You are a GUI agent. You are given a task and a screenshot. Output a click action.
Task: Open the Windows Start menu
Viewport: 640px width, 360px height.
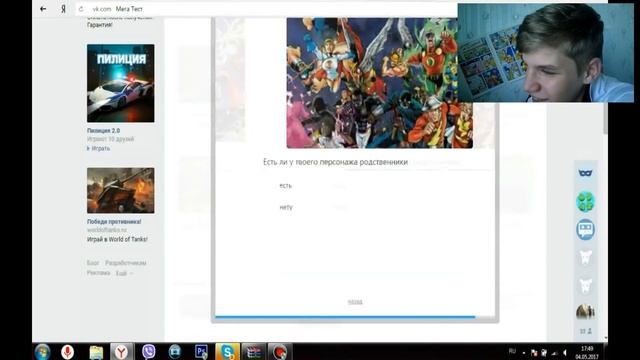pyautogui.click(x=42, y=351)
